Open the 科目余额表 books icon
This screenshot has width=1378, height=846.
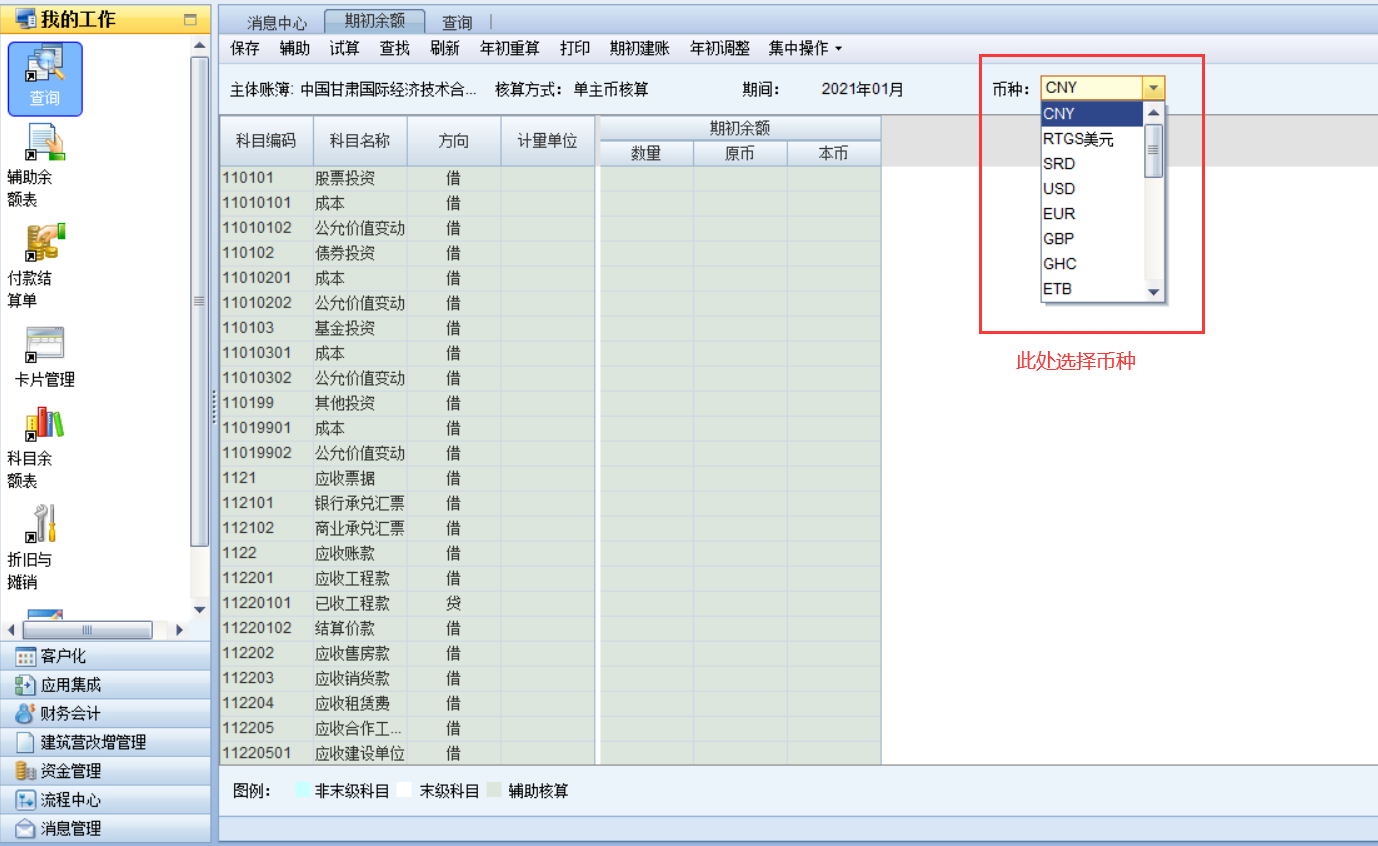pyautogui.click(x=44, y=423)
